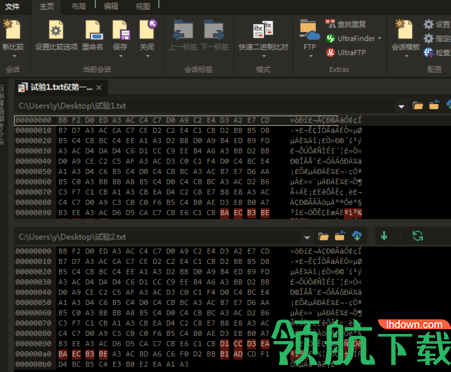This screenshot has height=372, width=451.
Task: Click the 重命名 rename session icon
Action: [93, 31]
